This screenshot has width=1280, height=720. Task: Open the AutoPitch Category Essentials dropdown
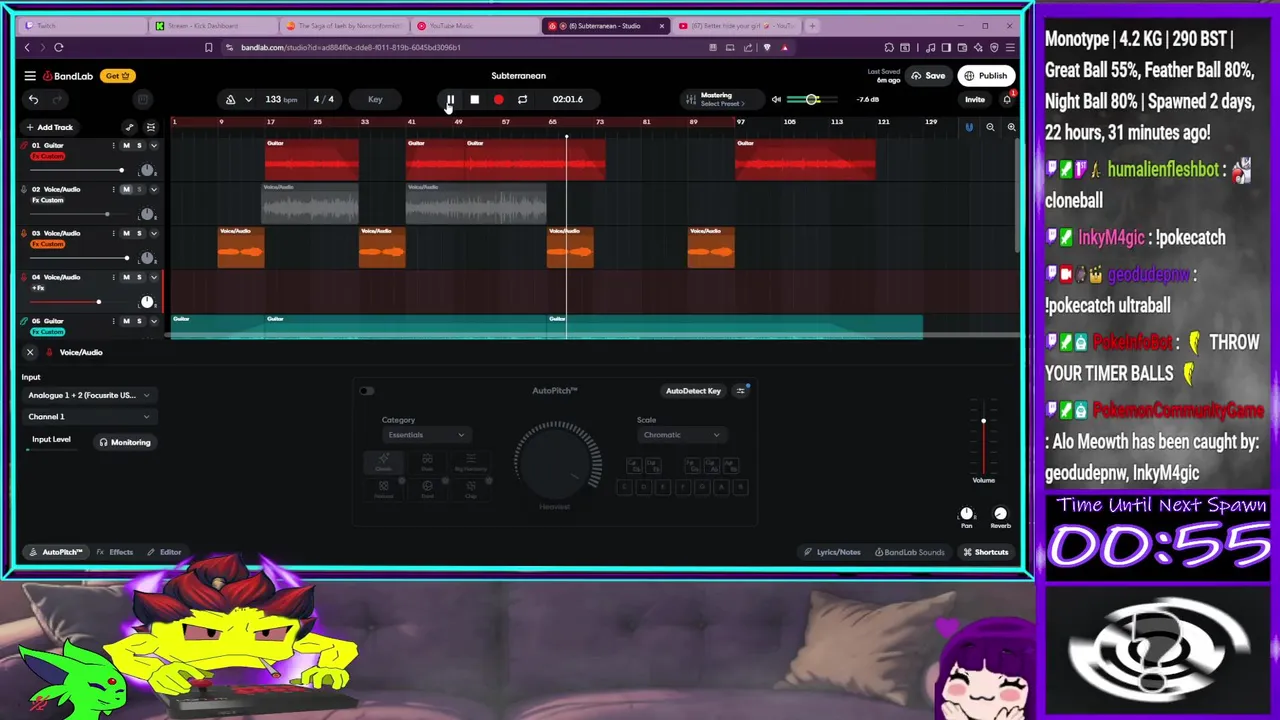(425, 435)
